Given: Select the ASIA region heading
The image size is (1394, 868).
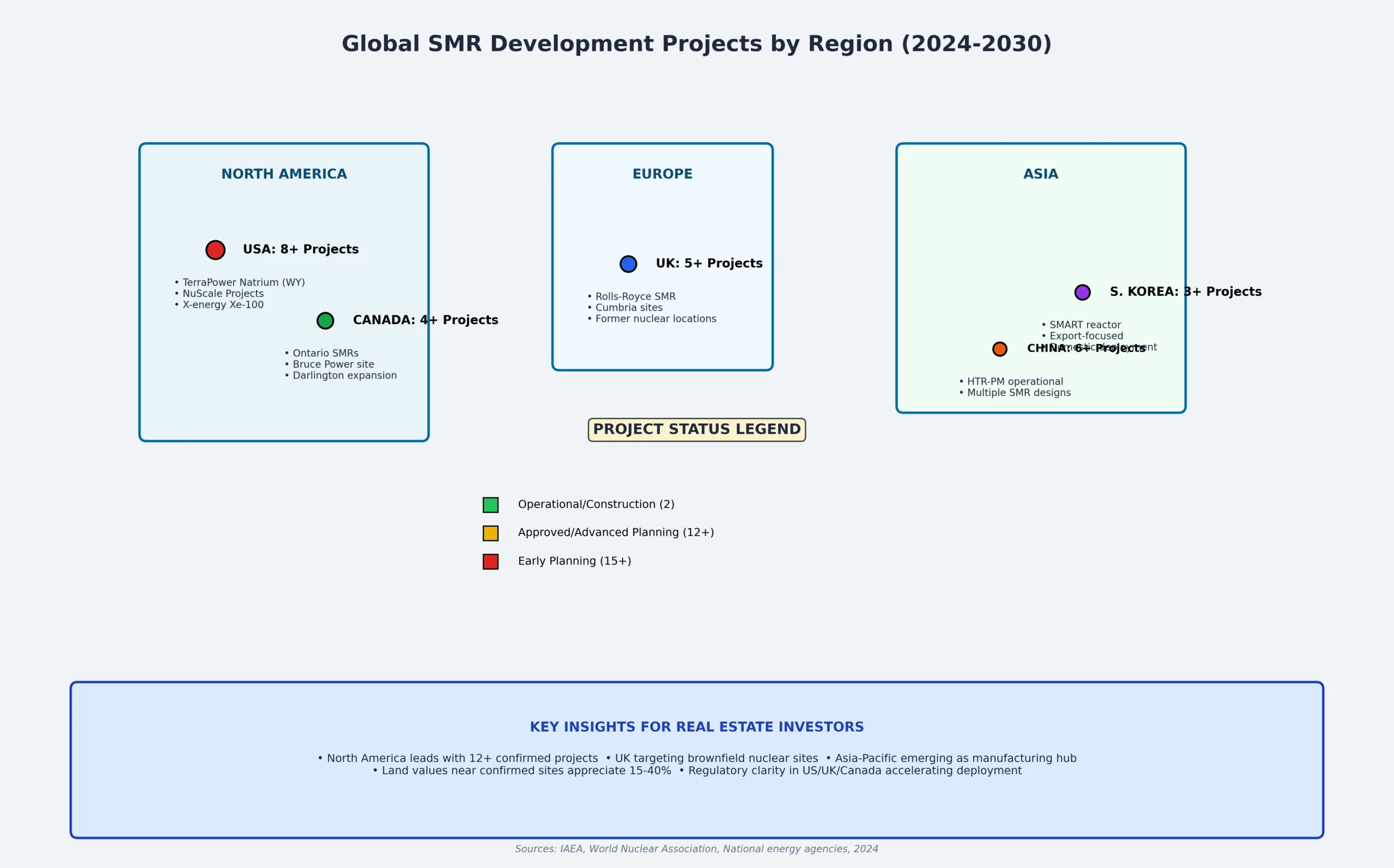Looking at the screenshot, I should (x=1041, y=174).
